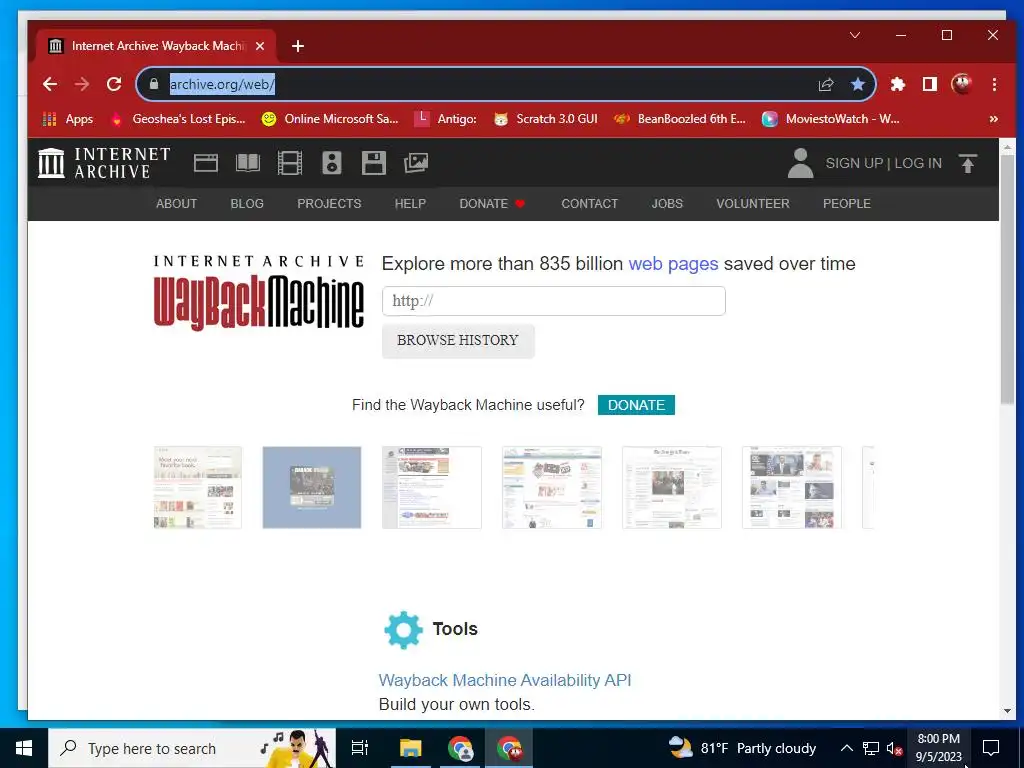Click the Internet Archive logo

104,163
